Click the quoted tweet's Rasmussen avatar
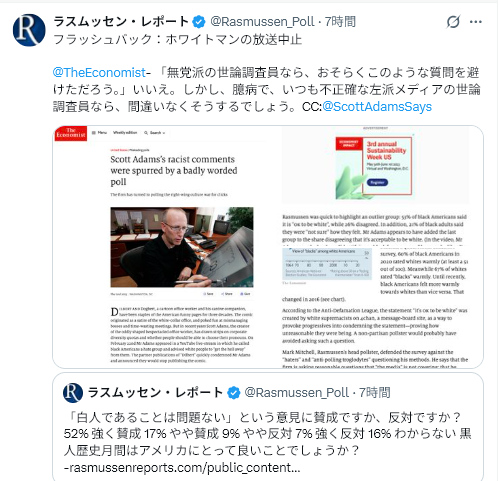The image size is (499, 481). pyautogui.click(x=73, y=393)
